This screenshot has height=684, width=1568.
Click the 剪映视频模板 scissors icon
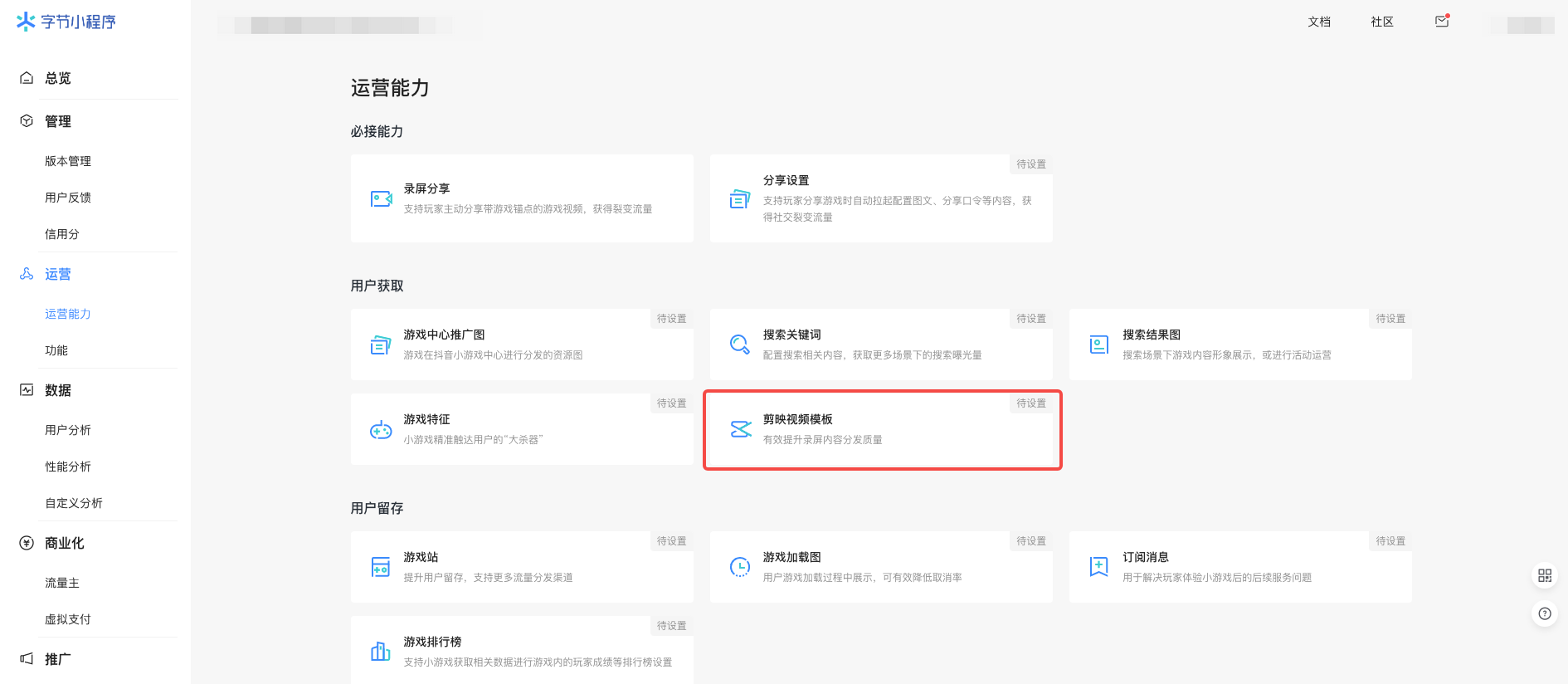point(740,429)
